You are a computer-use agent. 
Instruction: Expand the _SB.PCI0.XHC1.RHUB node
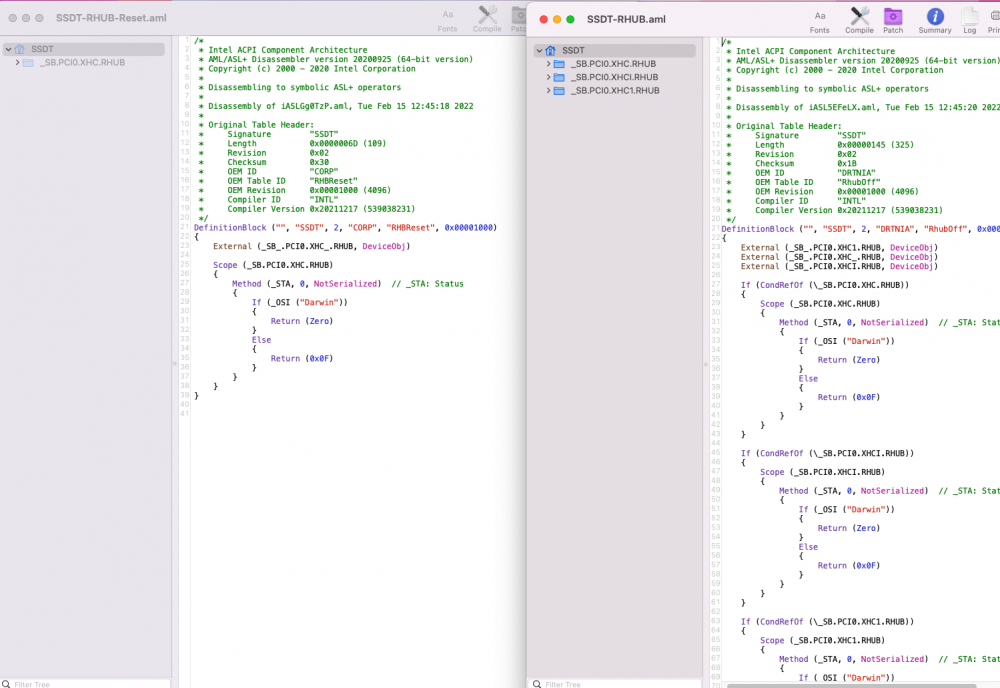[548, 91]
